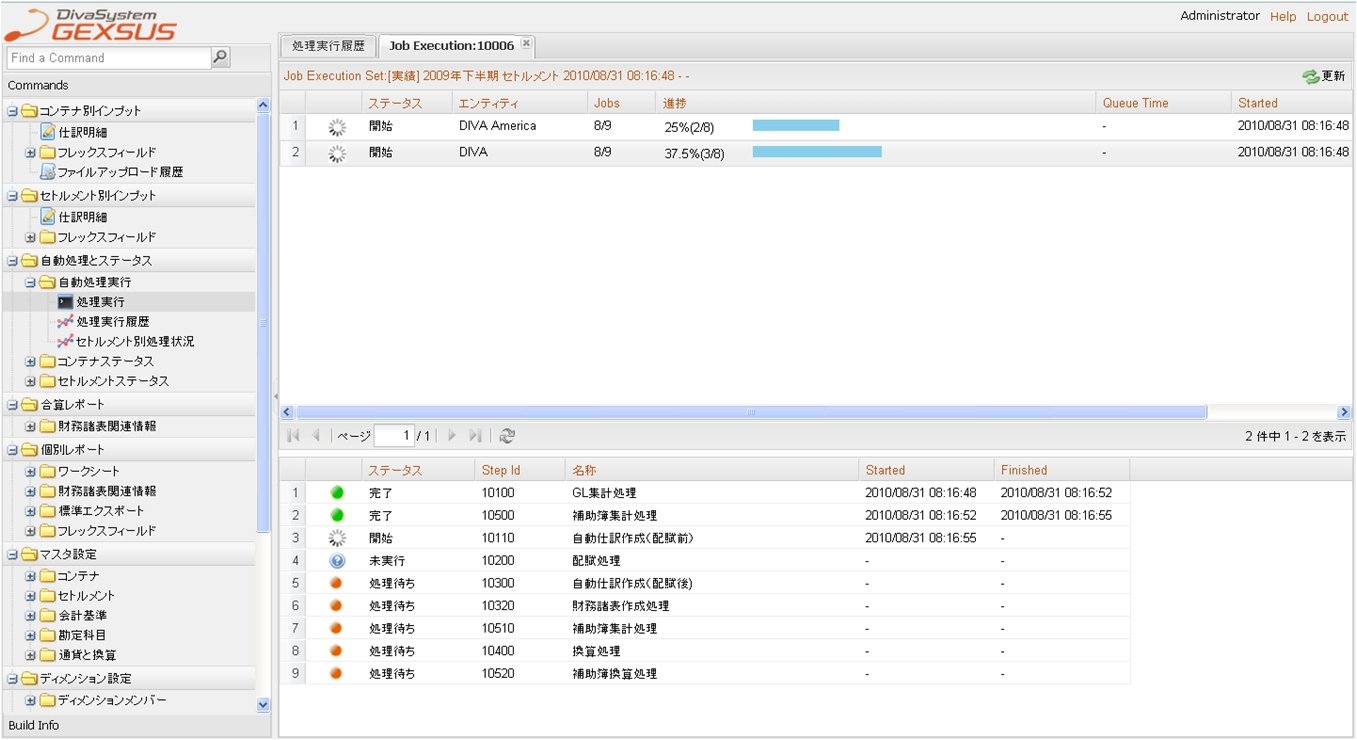Click the spinner icon for 自動仕訳作成(配賦前)
The width and height of the screenshot is (1357, 740).
(x=337, y=538)
